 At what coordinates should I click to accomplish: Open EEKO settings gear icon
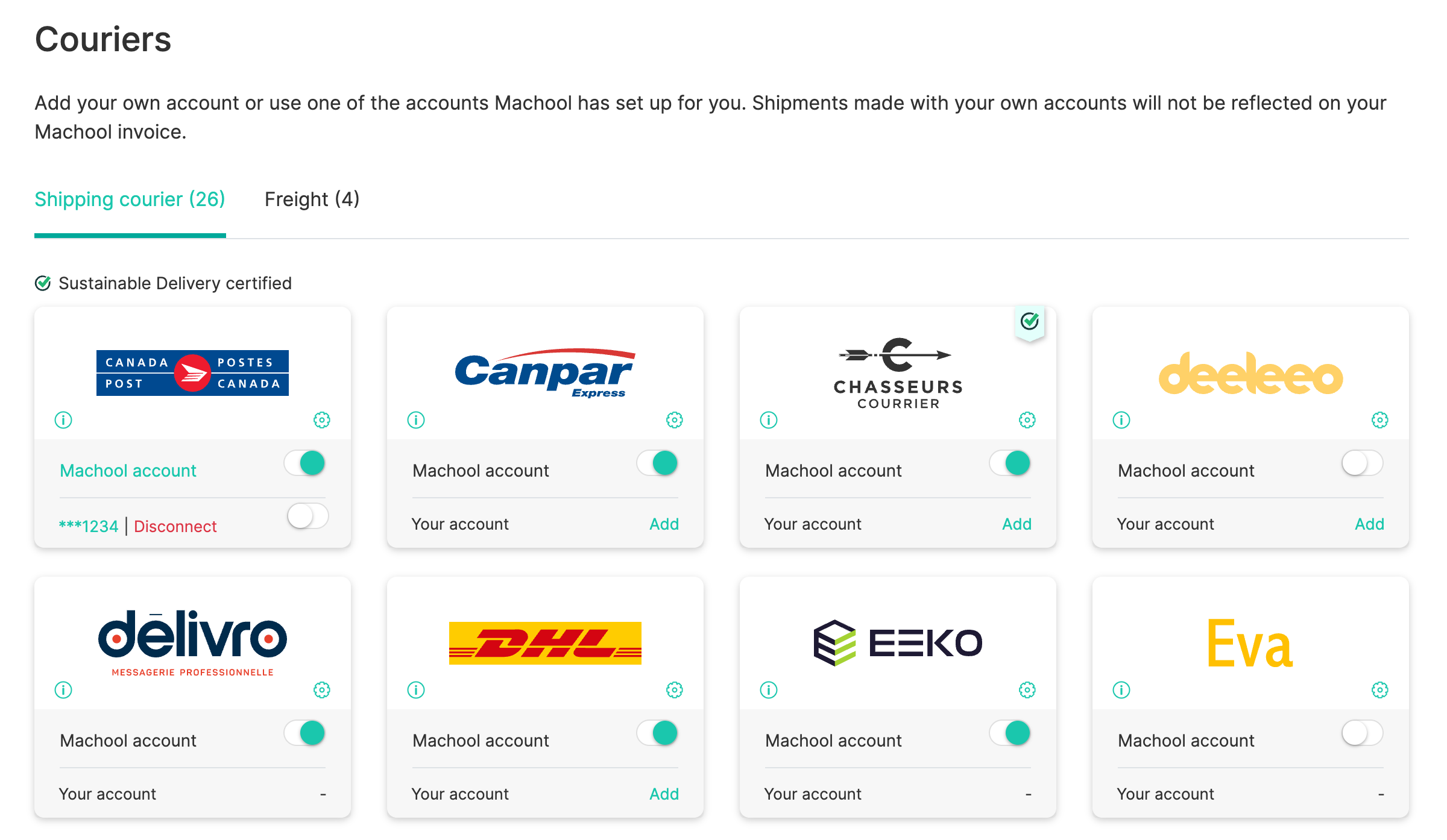pos(1027,690)
